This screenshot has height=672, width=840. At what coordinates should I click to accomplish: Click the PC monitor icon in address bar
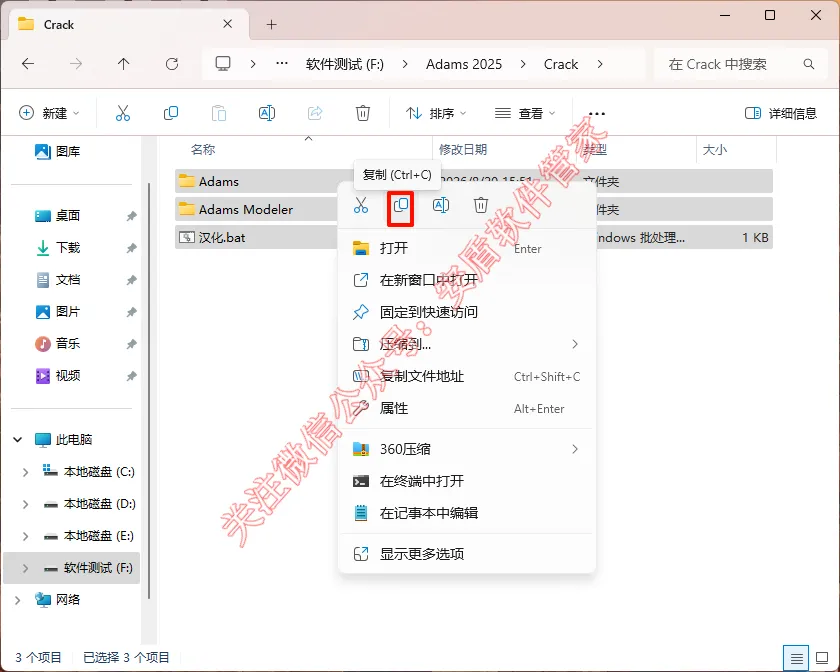[223, 64]
